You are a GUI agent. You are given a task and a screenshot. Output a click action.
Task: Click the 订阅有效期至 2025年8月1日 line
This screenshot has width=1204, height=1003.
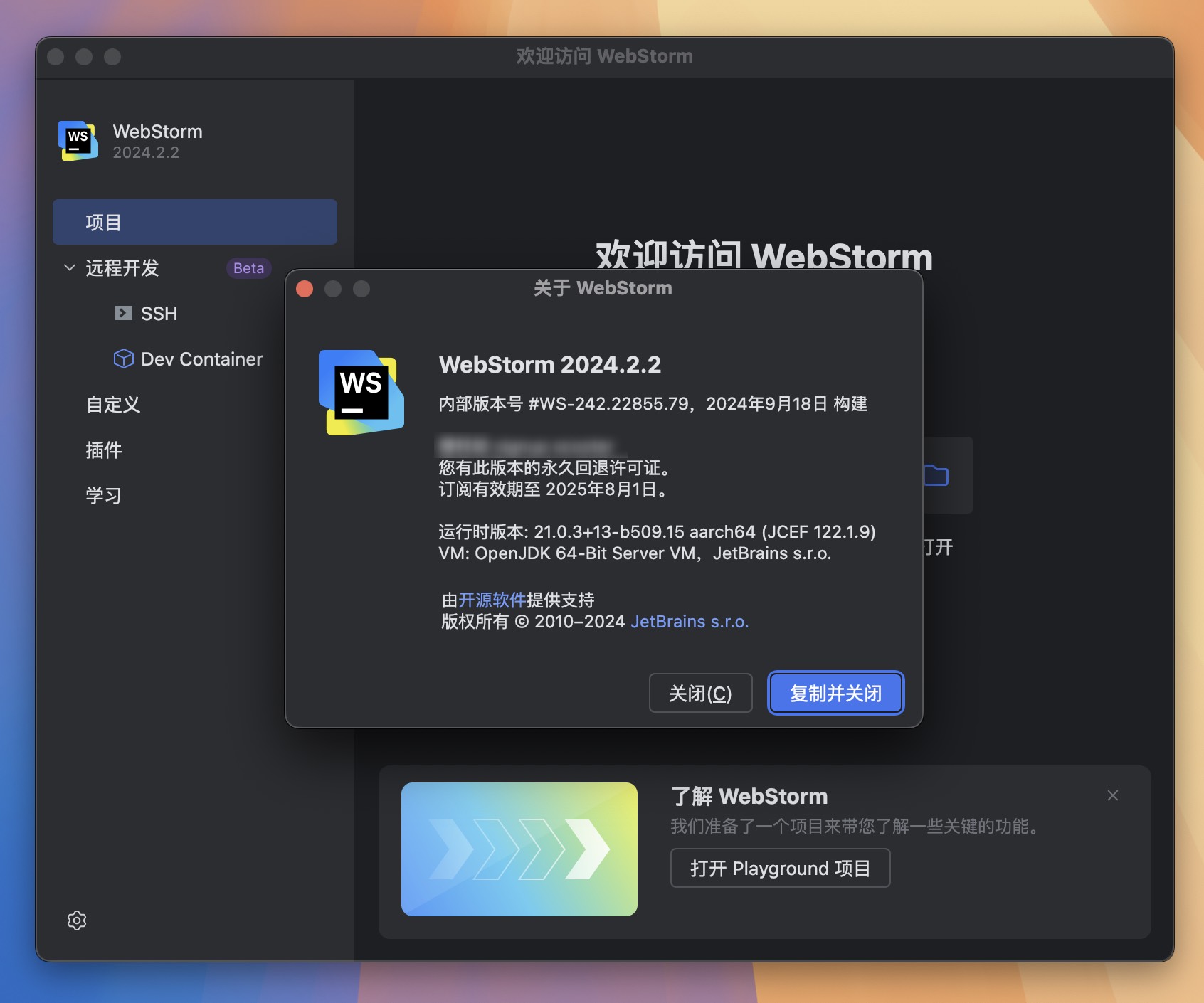click(x=554, y=489)
